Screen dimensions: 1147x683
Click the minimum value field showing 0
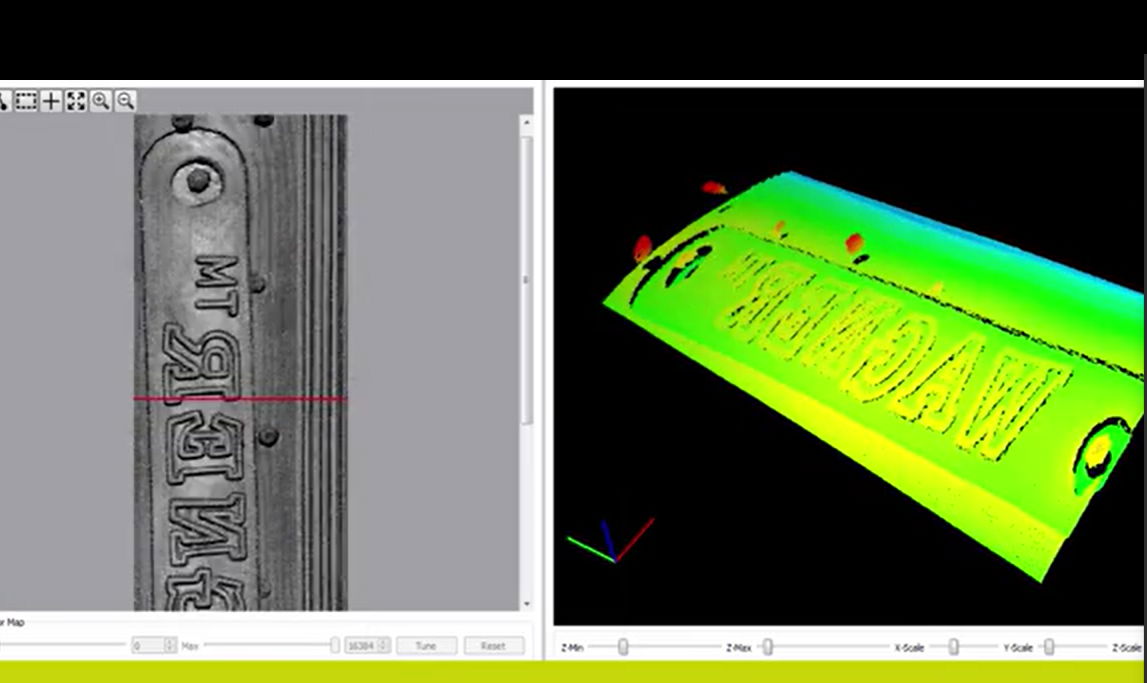click(x=147, y=646)
